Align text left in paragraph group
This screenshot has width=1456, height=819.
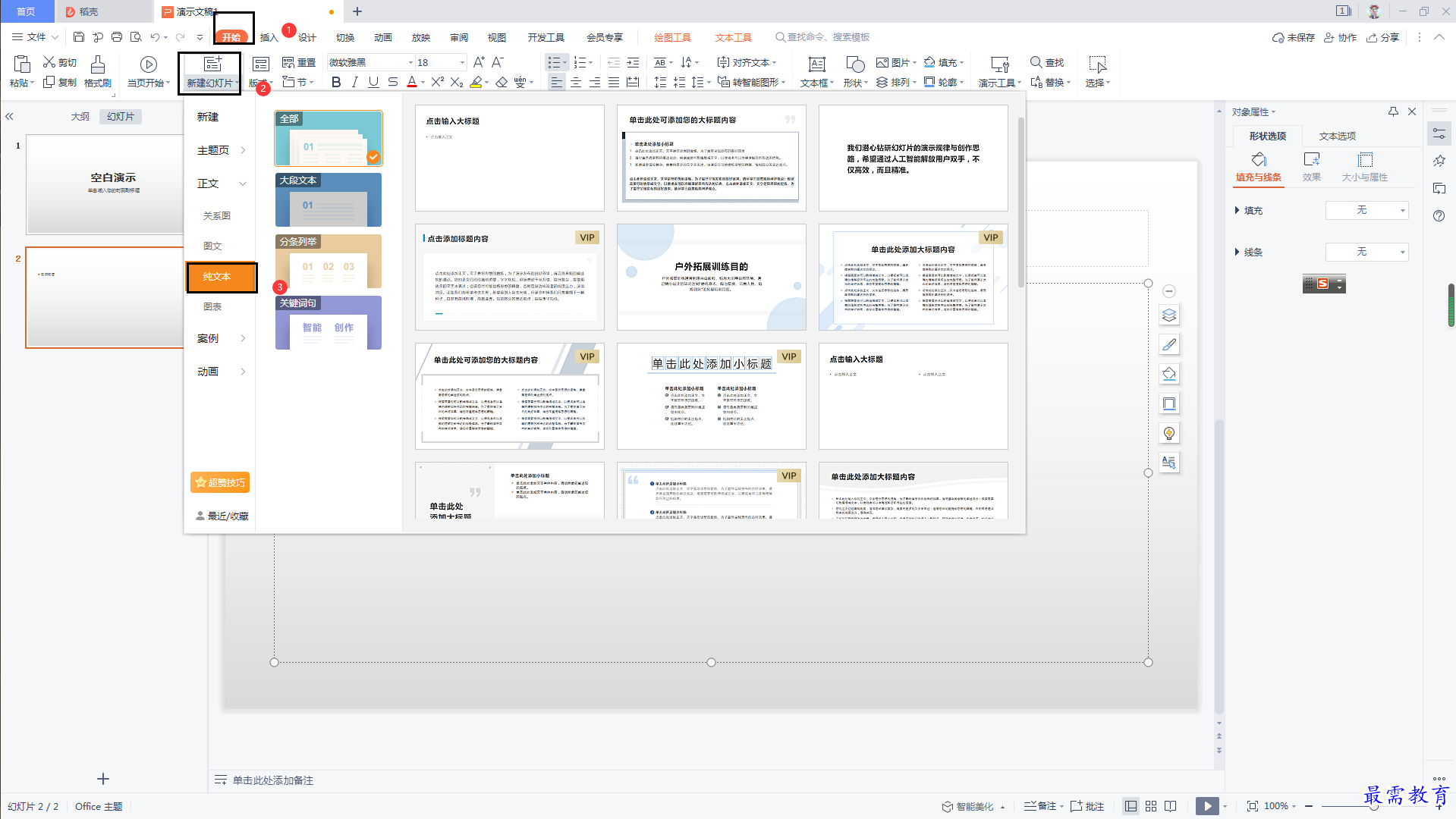(557, 82)
